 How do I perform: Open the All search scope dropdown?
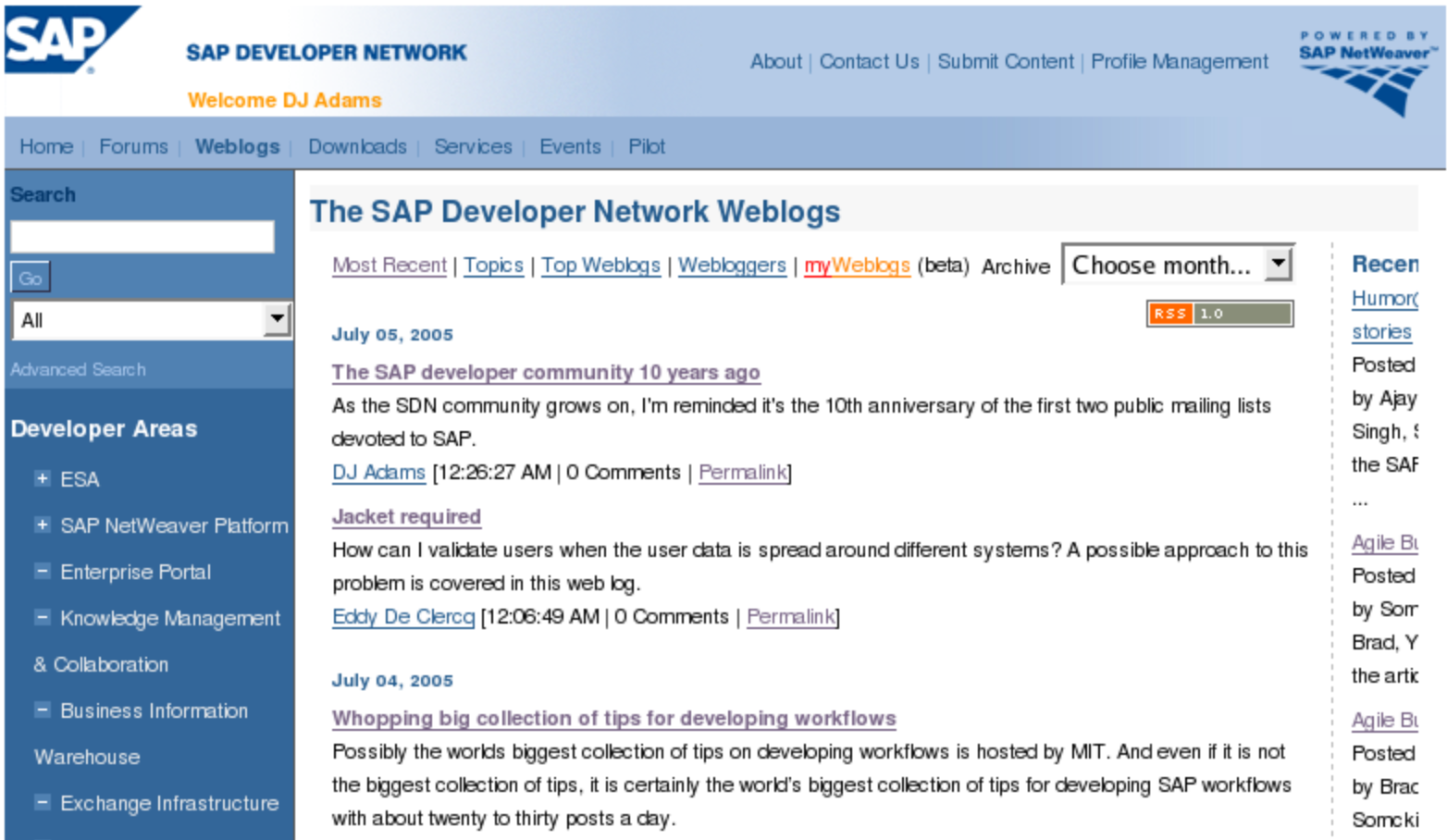(x=152, y=320)
